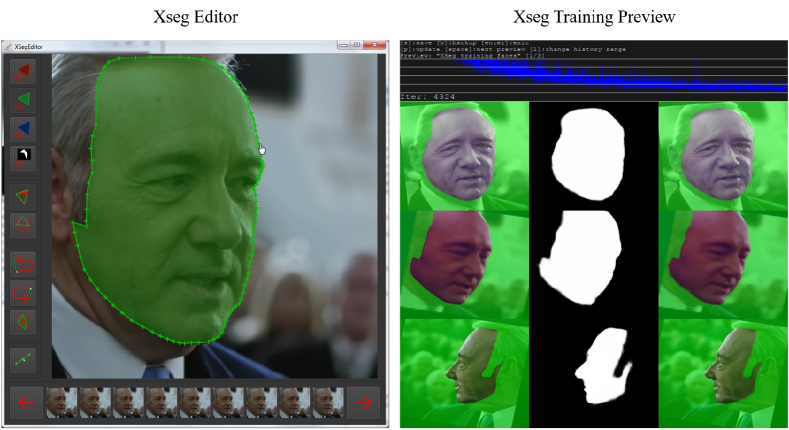Open the fifth filmstrip thumbnail
The height and width of the screenshot is (430, 789).
tap(195, 402)
